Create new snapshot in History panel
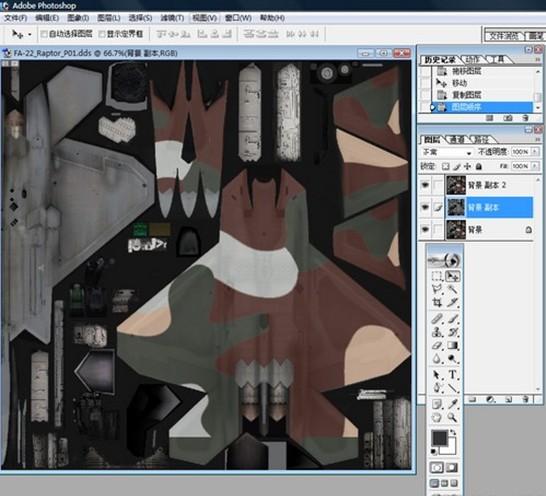The width and height of the screenshot is (546, 496). pos(508,118)
